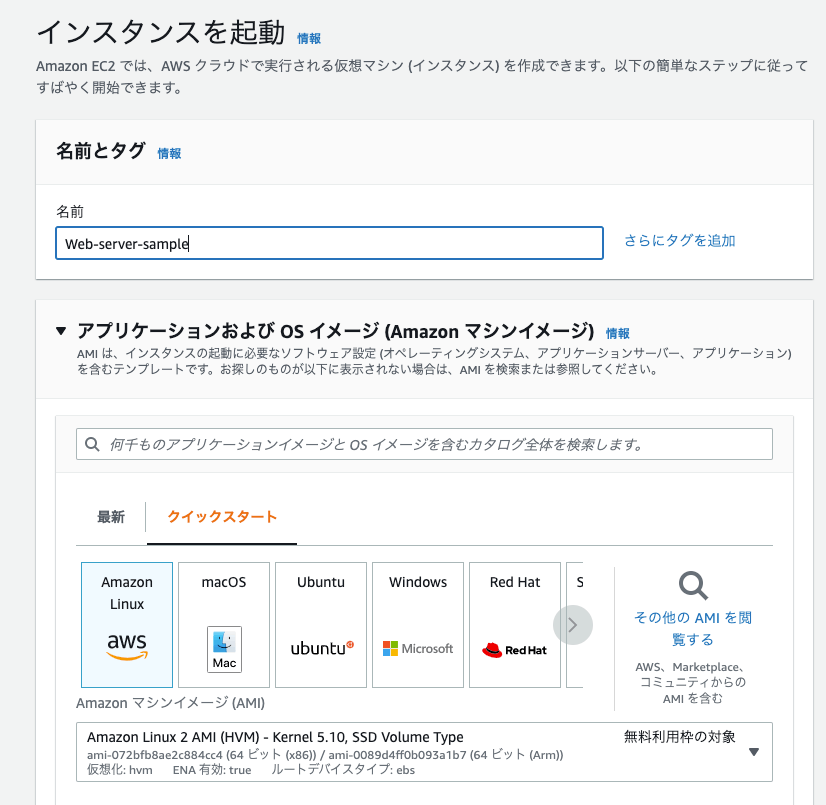Switch to the クイックスタート tab
Screen dimensions: 826x805
click(x=222, y=517)
